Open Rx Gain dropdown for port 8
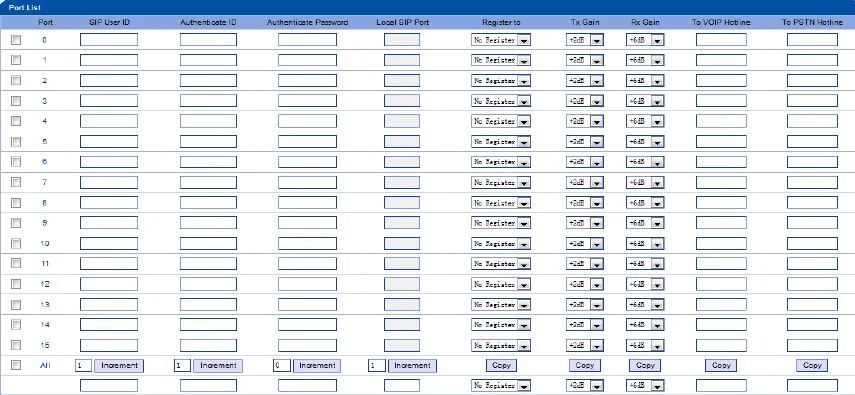 click(645, 203)
